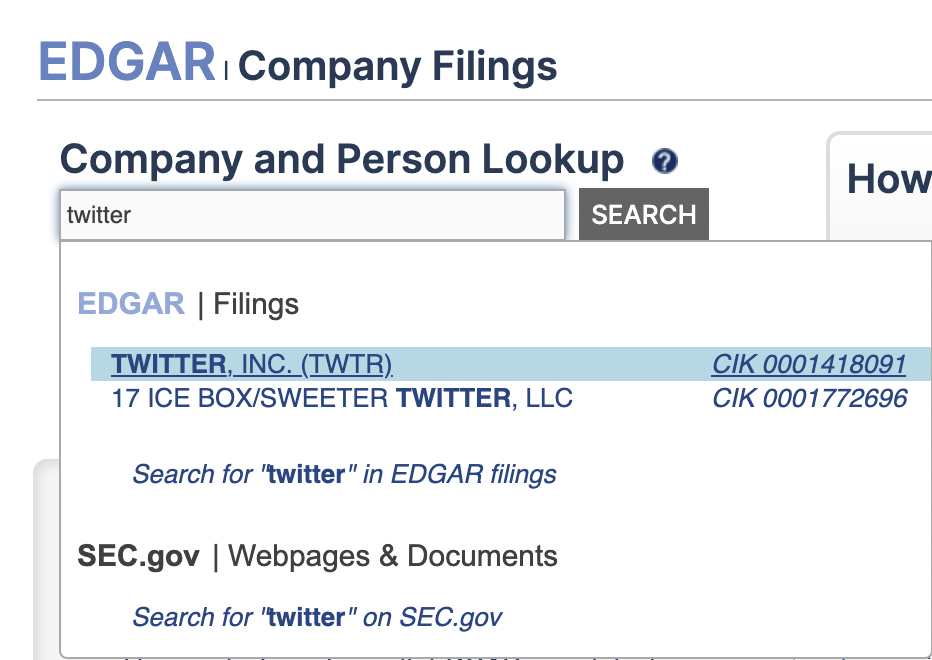This screenshot has height=660, width=932.
Task: Click the bold TWITTER word in LLC suggestion
Action: [453, 398]
